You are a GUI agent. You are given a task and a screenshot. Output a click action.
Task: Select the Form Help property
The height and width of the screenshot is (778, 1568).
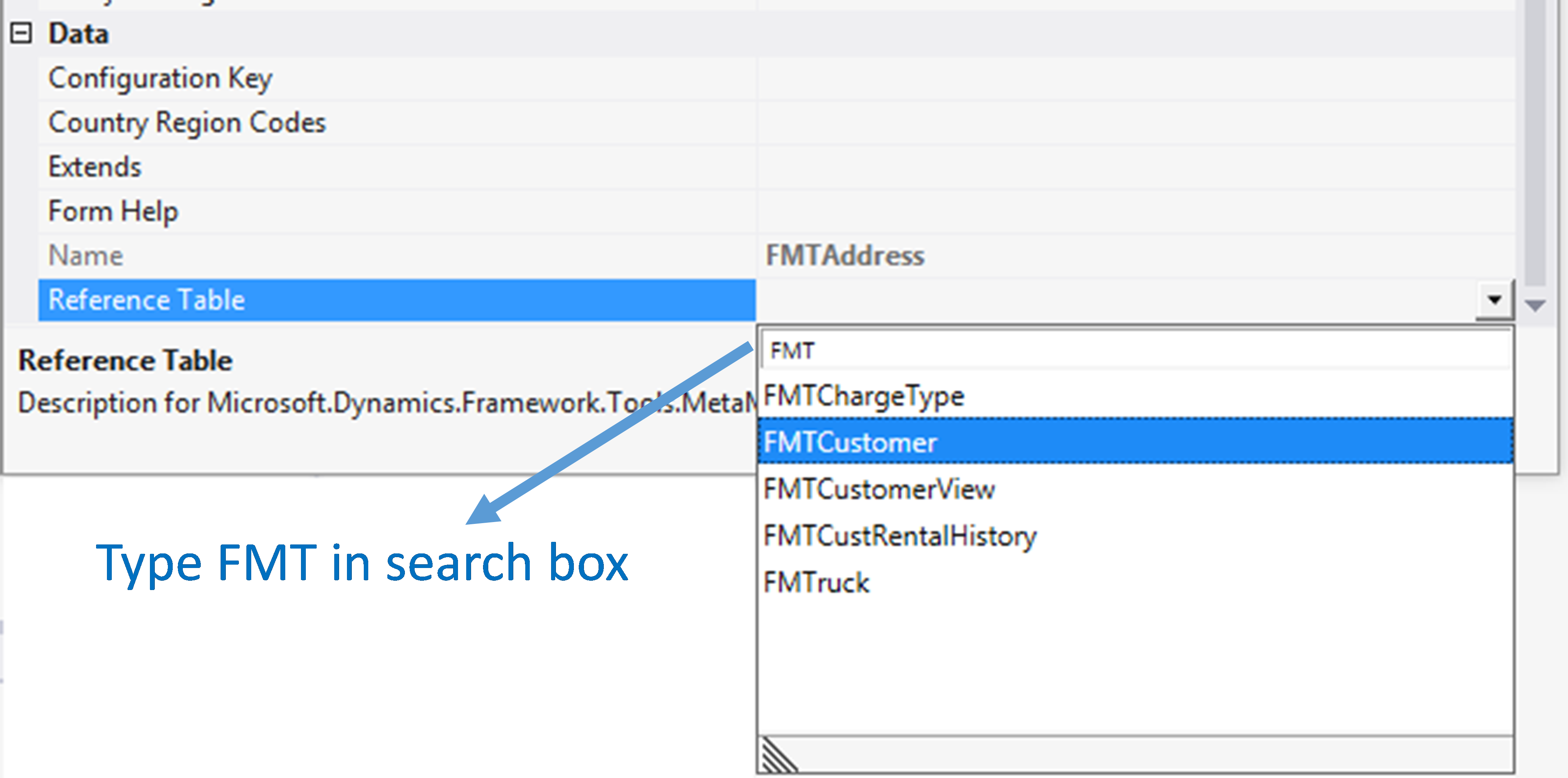click(113, 212)
